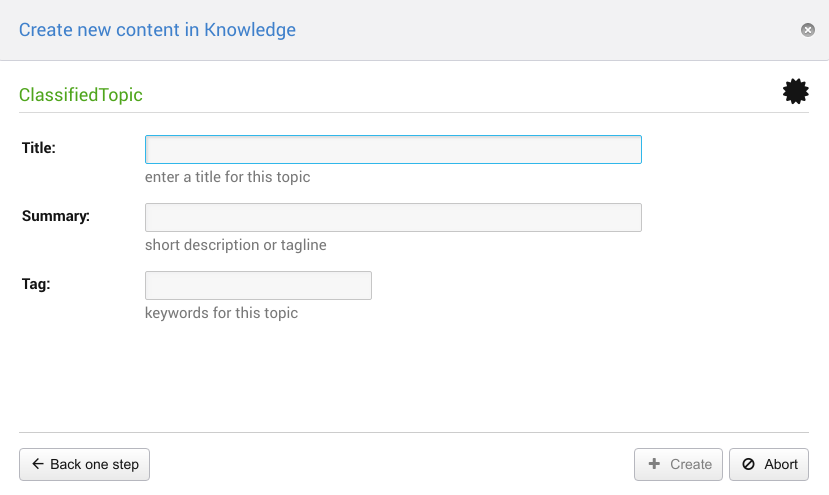Click the bold Title label
829x495 pixels.
coord(39,148)
